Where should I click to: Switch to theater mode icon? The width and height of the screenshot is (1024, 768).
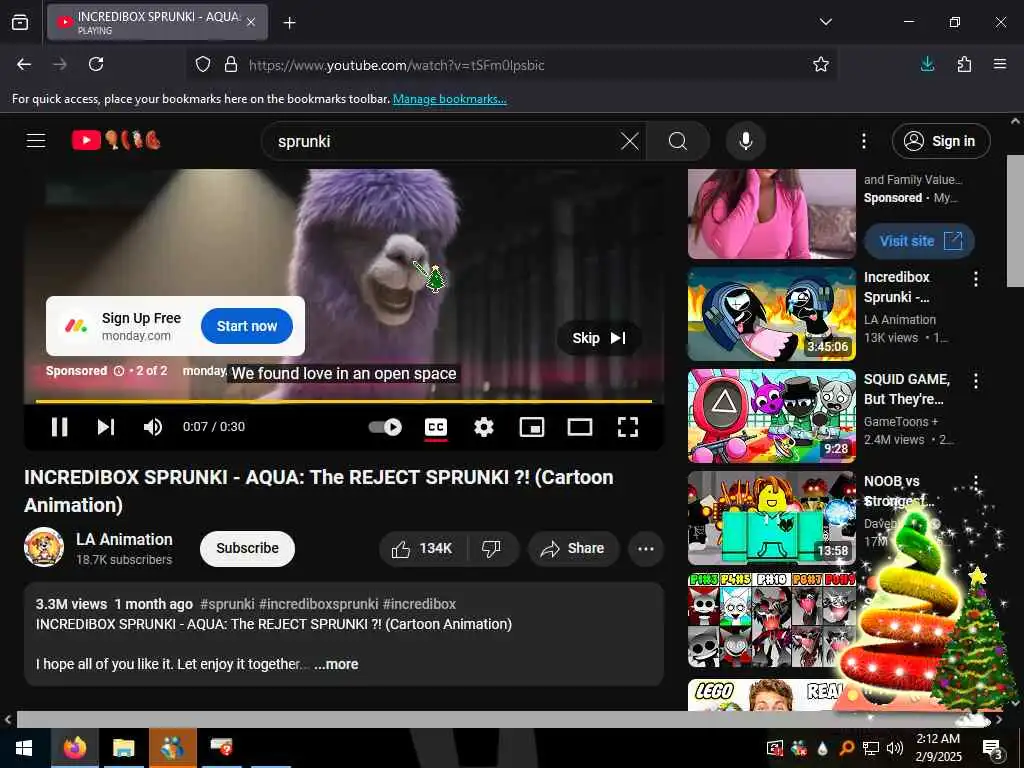(x=580, y=427)
